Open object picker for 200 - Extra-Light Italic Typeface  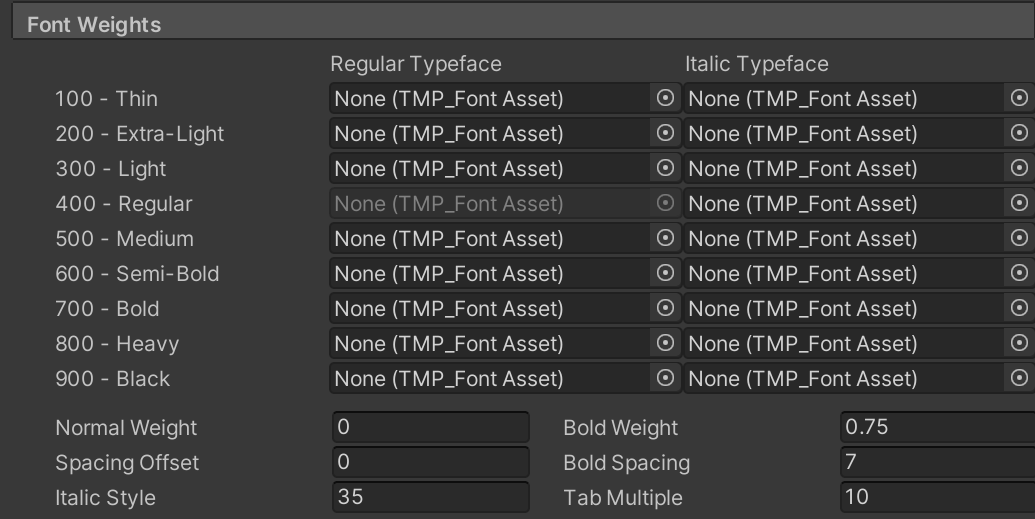pyautogui.click(x=1019, y=133)
